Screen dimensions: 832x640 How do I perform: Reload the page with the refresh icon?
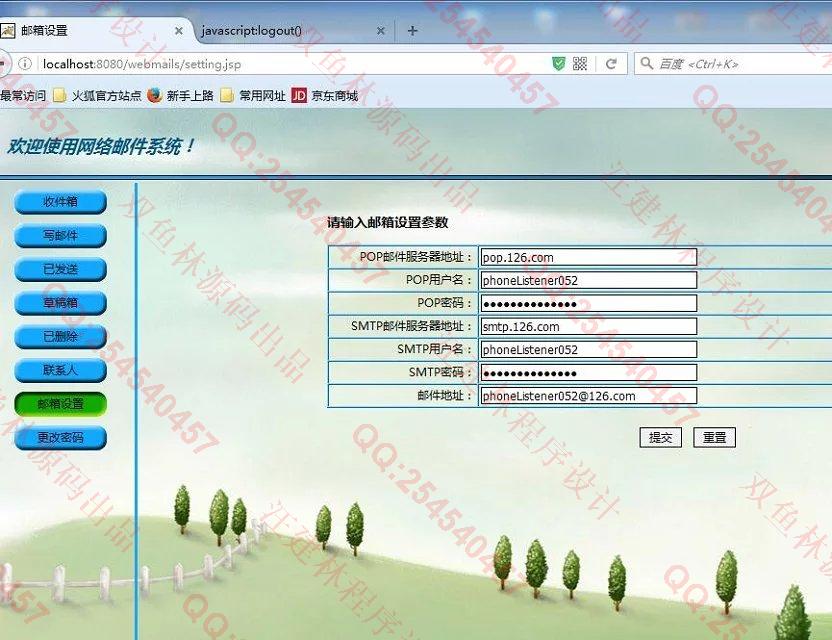pos(611,64)
